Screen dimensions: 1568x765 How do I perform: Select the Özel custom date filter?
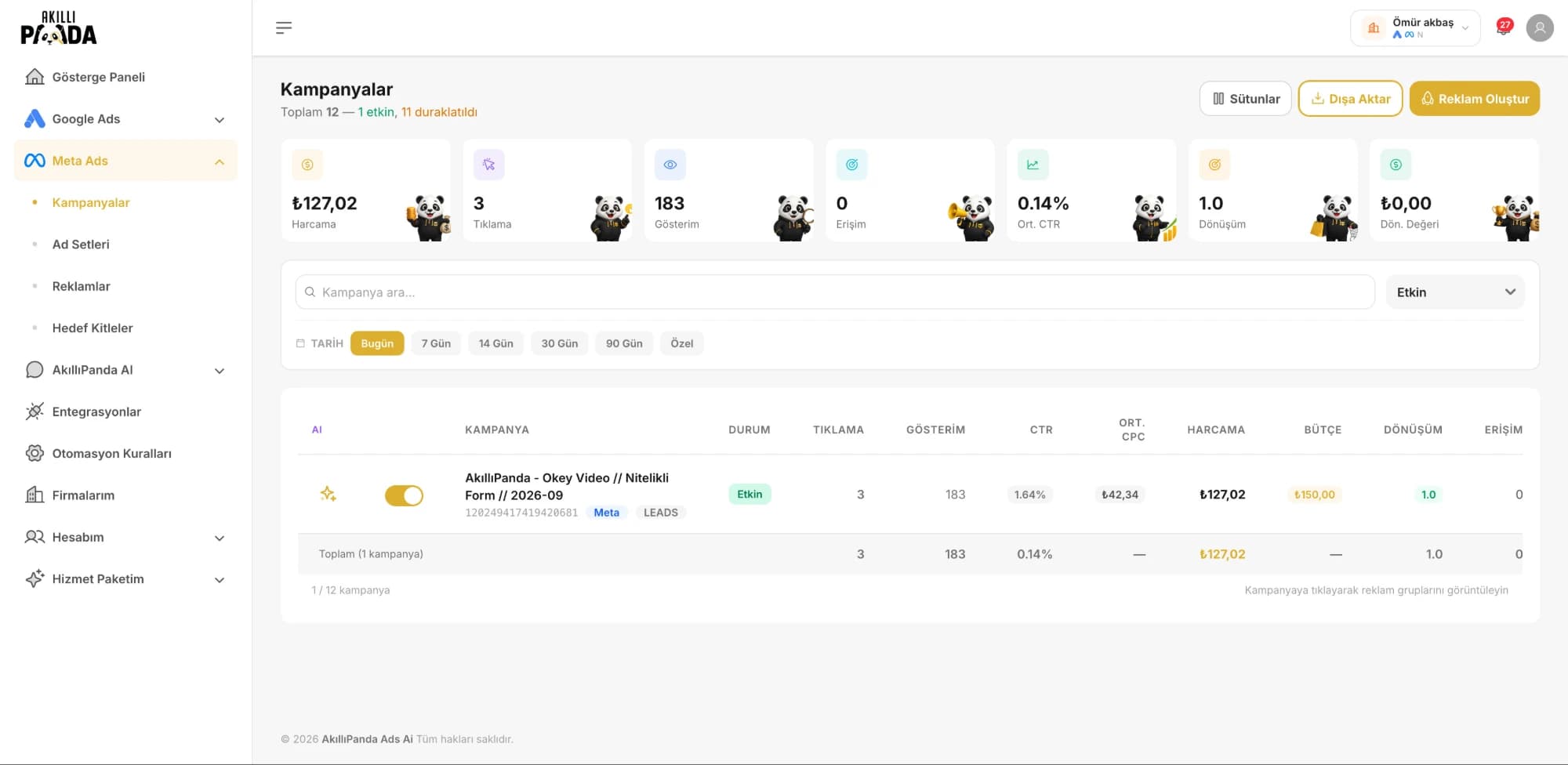point(682,343)
